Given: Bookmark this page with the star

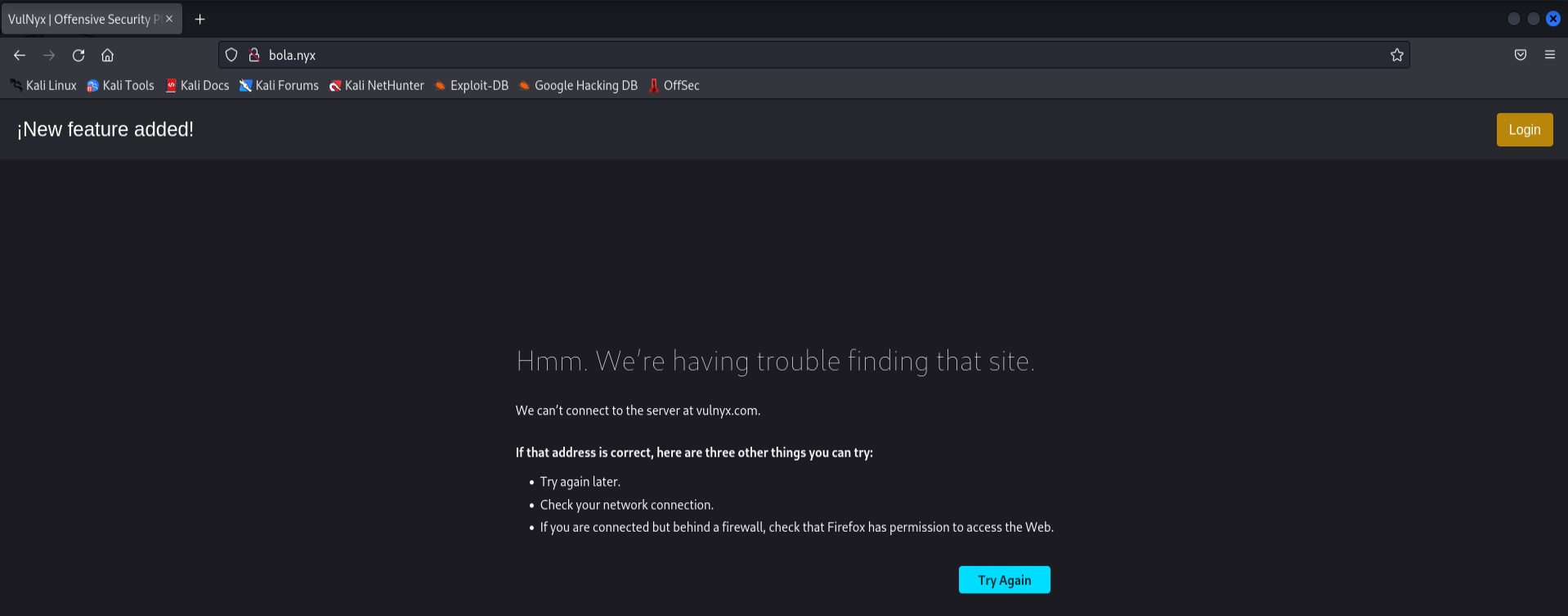Looking at the screenshot, I should pyautogui.click(x=1396, y=55).
